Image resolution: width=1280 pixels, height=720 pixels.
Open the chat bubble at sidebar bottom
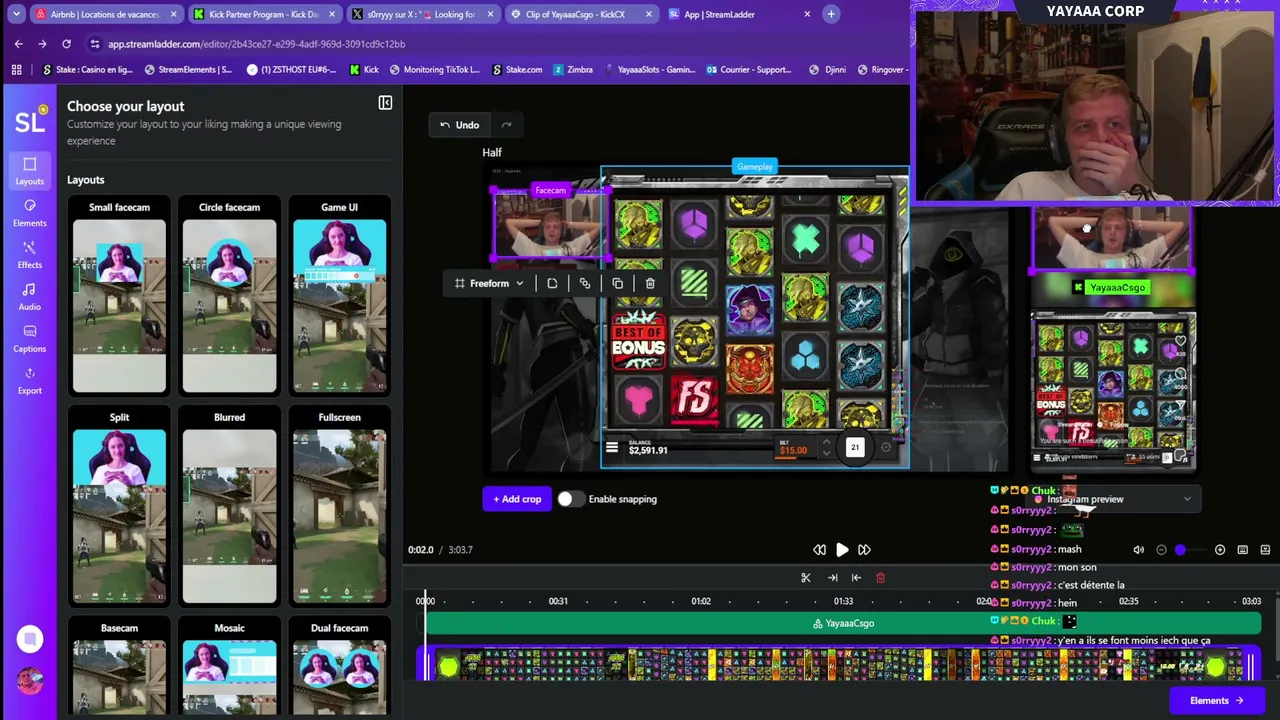(30, 639)
